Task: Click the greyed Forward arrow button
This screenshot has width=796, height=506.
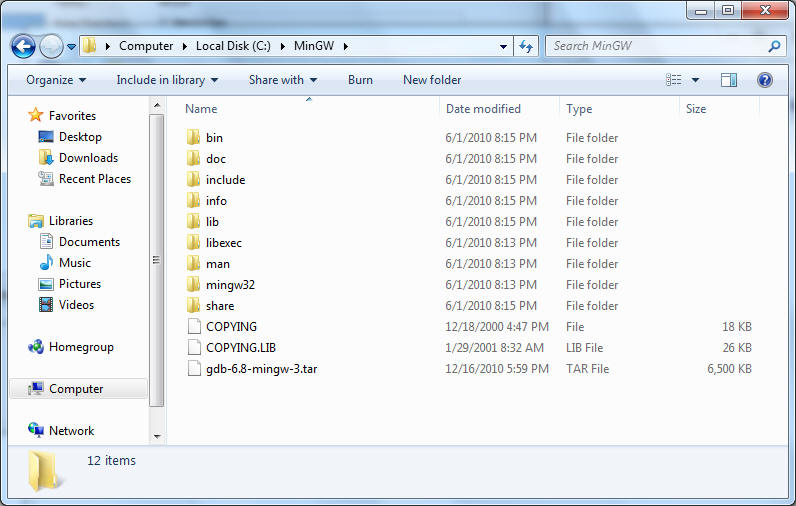Action: [51, 47]
